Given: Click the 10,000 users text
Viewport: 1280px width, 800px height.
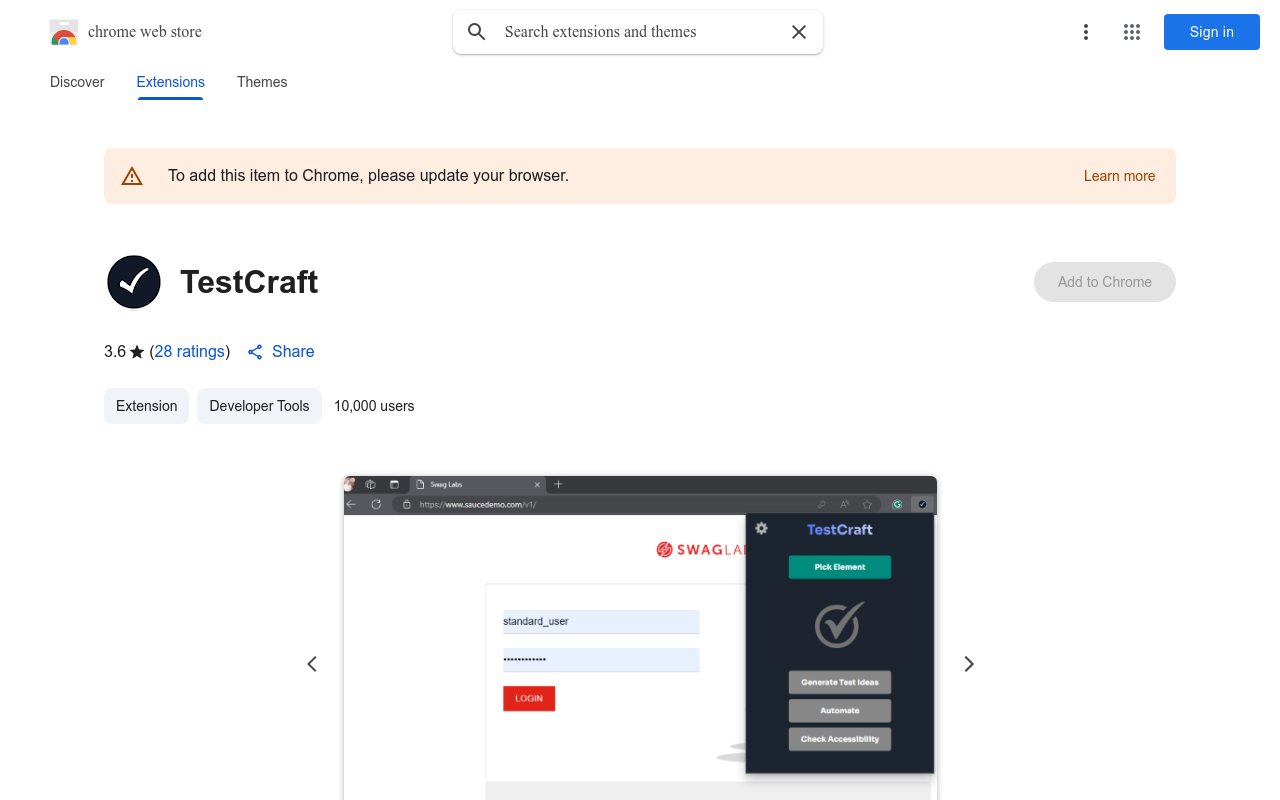Looking at the screenshot, I should (374, 406).
